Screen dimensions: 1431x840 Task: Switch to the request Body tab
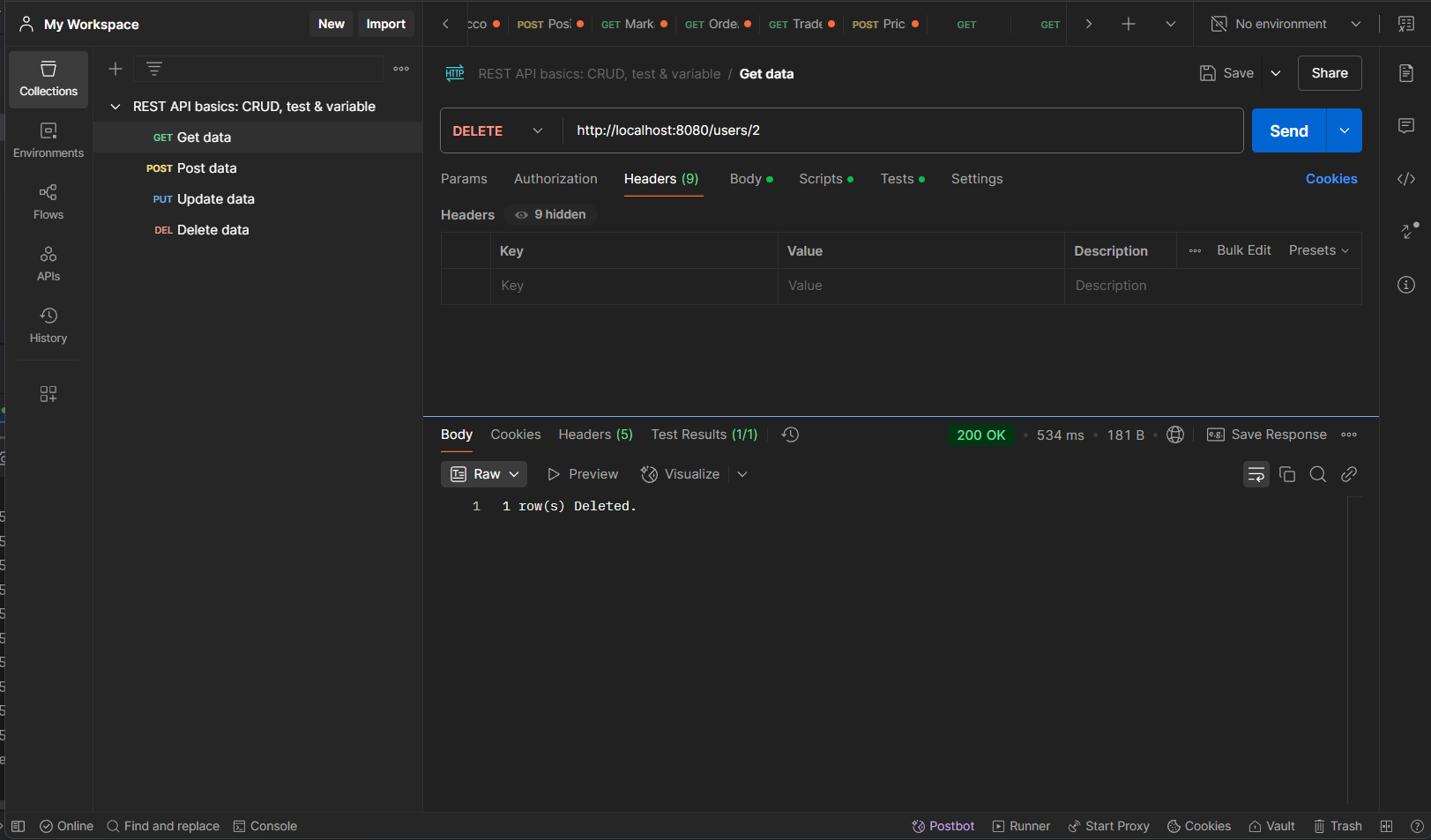click(x=750, y=179)
